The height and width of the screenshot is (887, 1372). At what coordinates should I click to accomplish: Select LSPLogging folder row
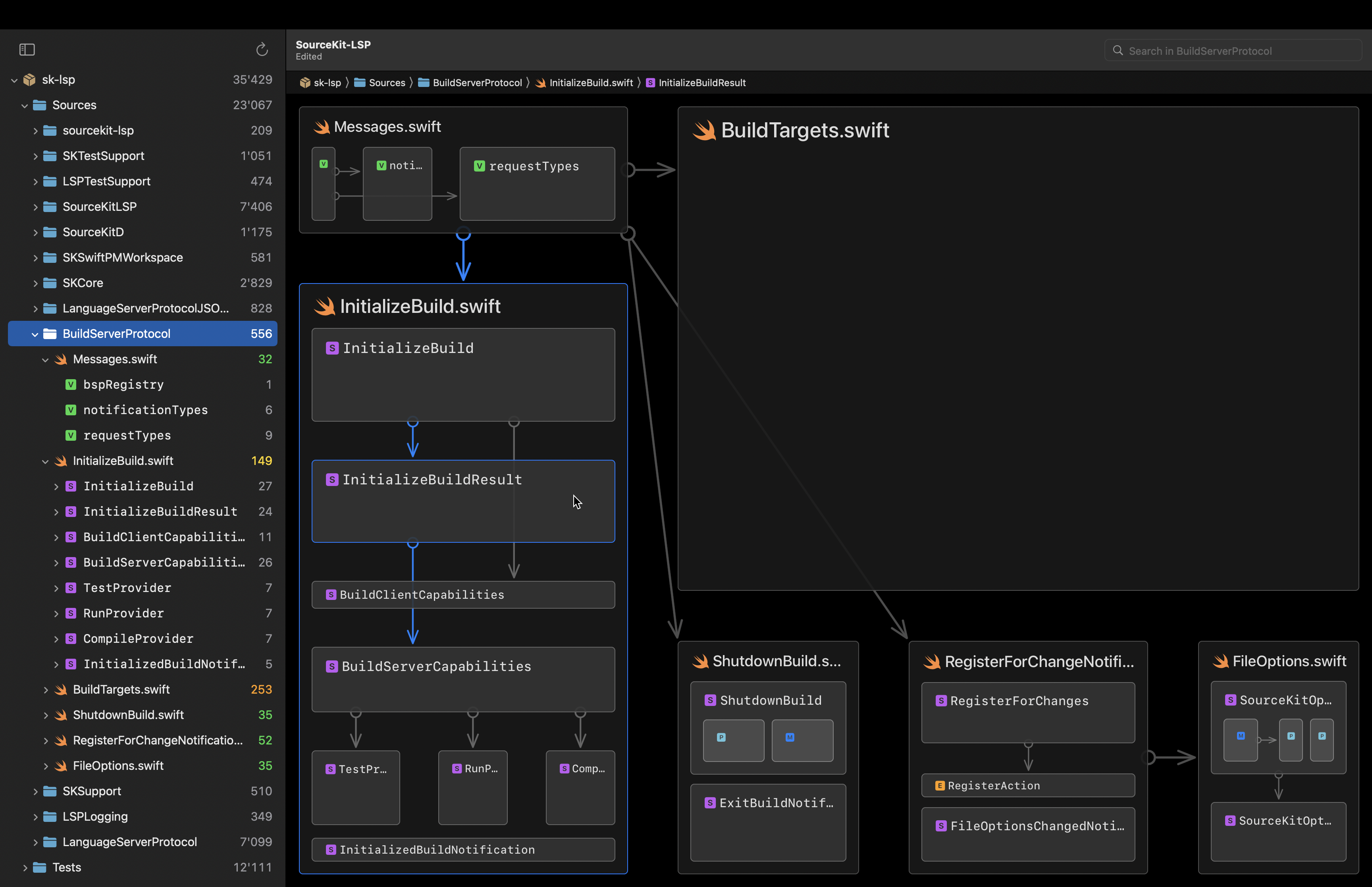tap(143, 817)
